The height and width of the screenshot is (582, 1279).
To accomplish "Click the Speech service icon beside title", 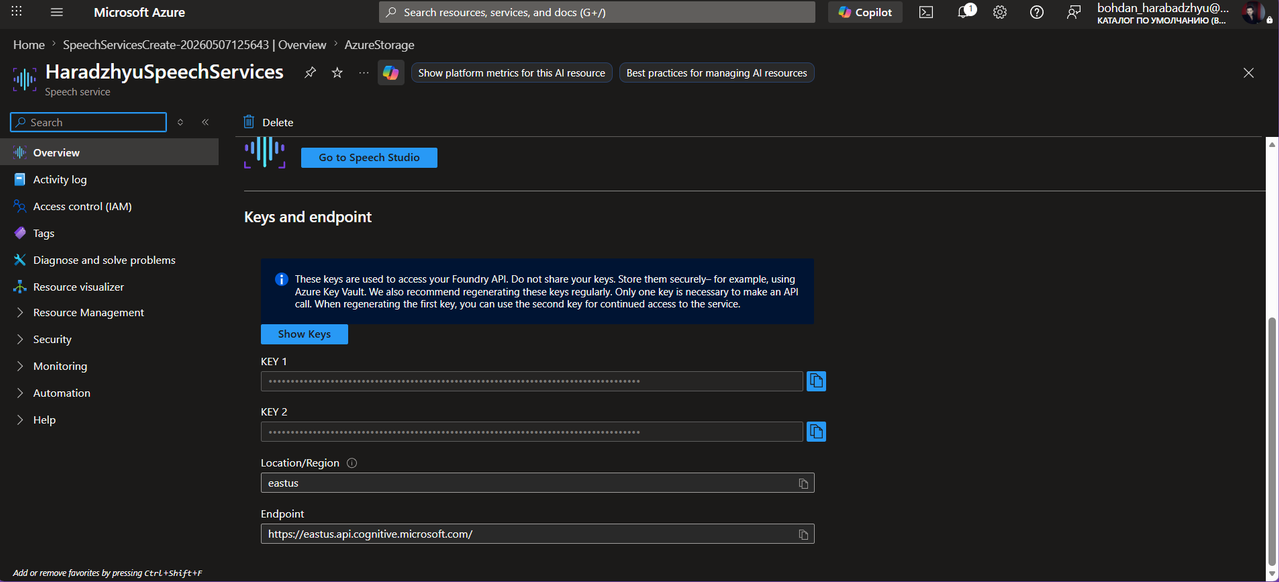I will tap(24, 79).
